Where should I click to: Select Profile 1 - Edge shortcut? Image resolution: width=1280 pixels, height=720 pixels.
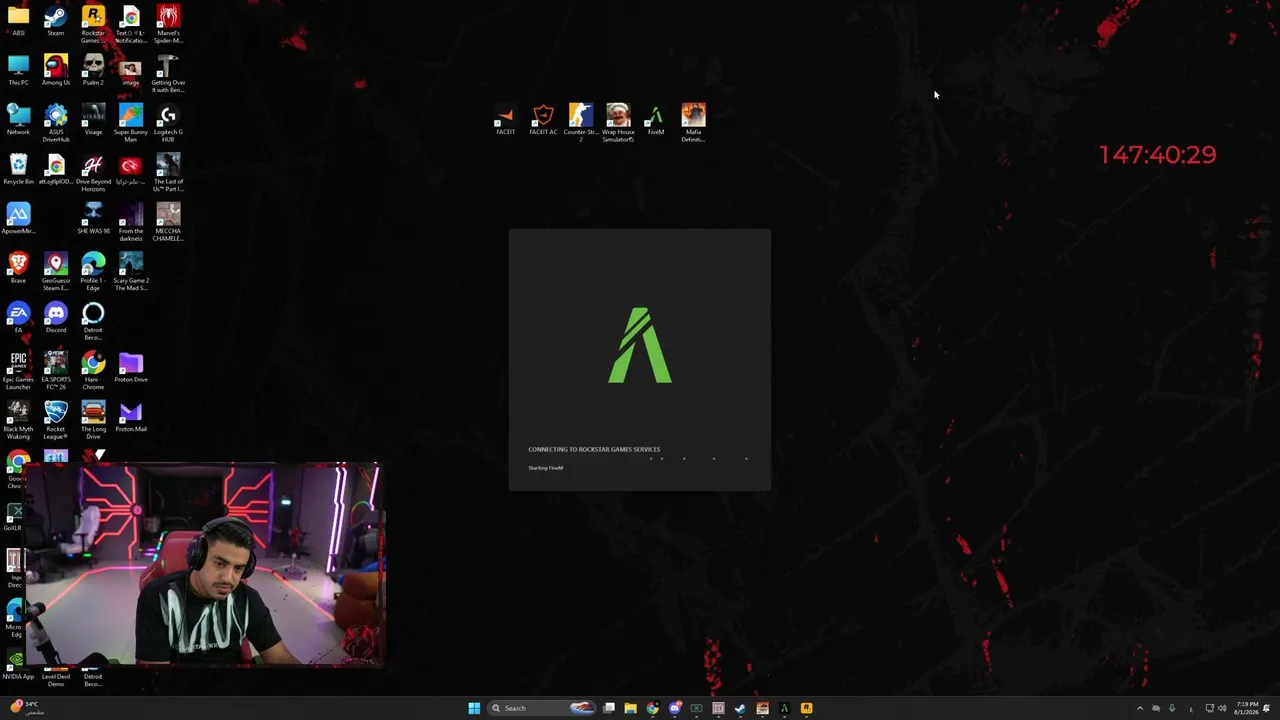(93, 272)
